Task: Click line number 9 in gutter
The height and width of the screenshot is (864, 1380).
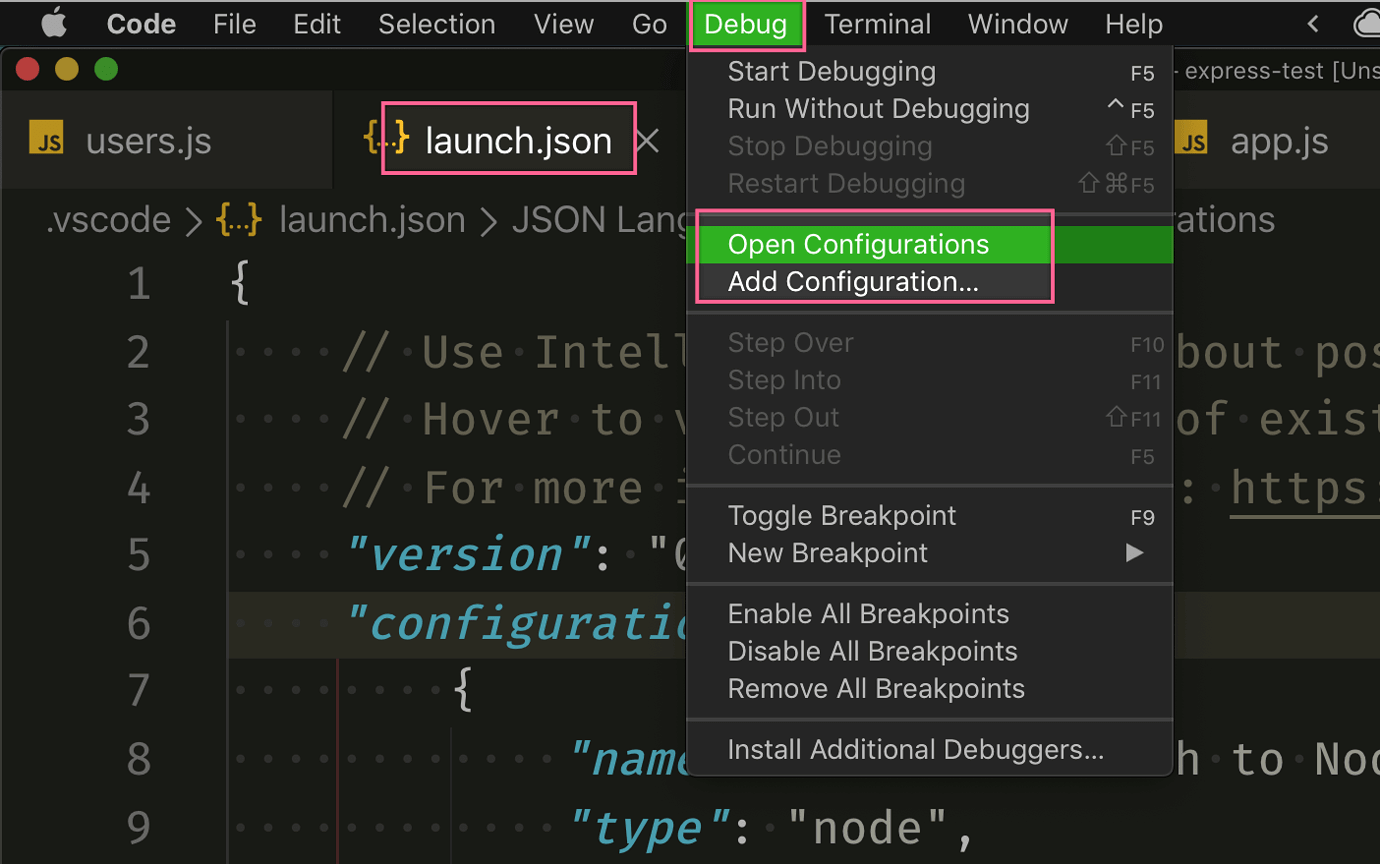Action: click(x=138, y=828)
